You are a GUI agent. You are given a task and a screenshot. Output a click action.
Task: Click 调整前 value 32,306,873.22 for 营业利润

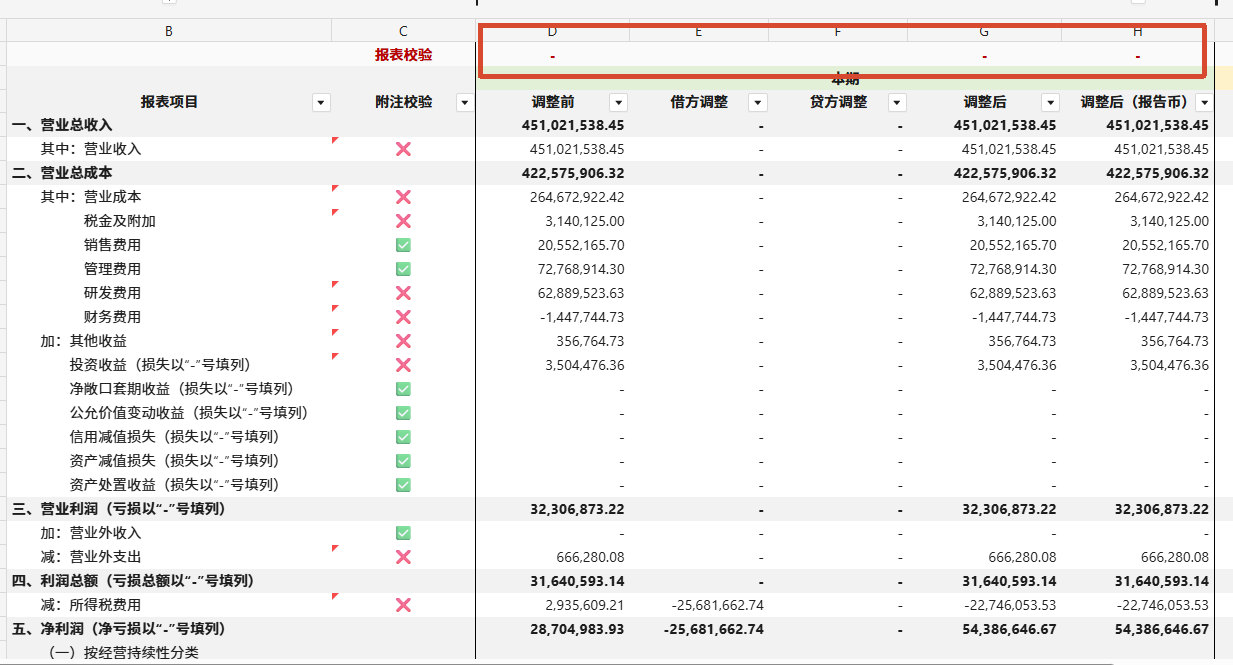tap(579, 509)
